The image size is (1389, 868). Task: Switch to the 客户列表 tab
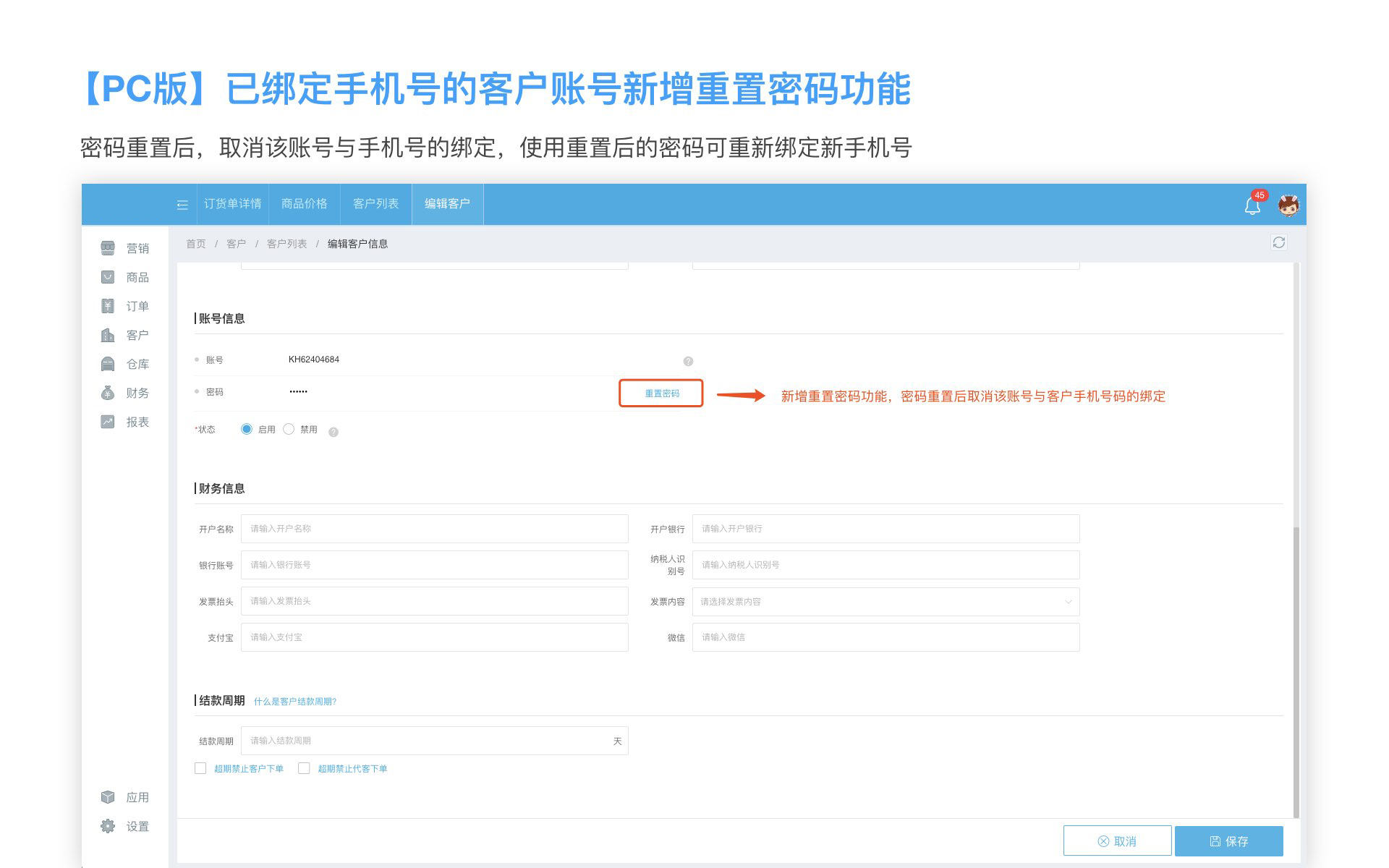coord(375,204)
